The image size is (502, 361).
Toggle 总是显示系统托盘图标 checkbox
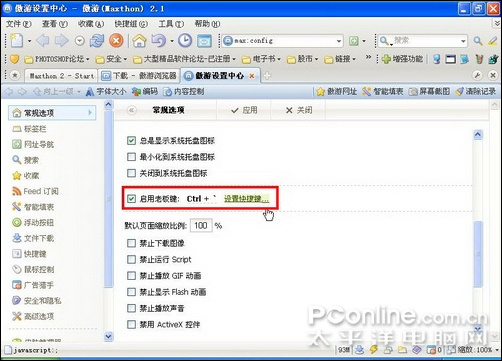click(x=131, y=140)
